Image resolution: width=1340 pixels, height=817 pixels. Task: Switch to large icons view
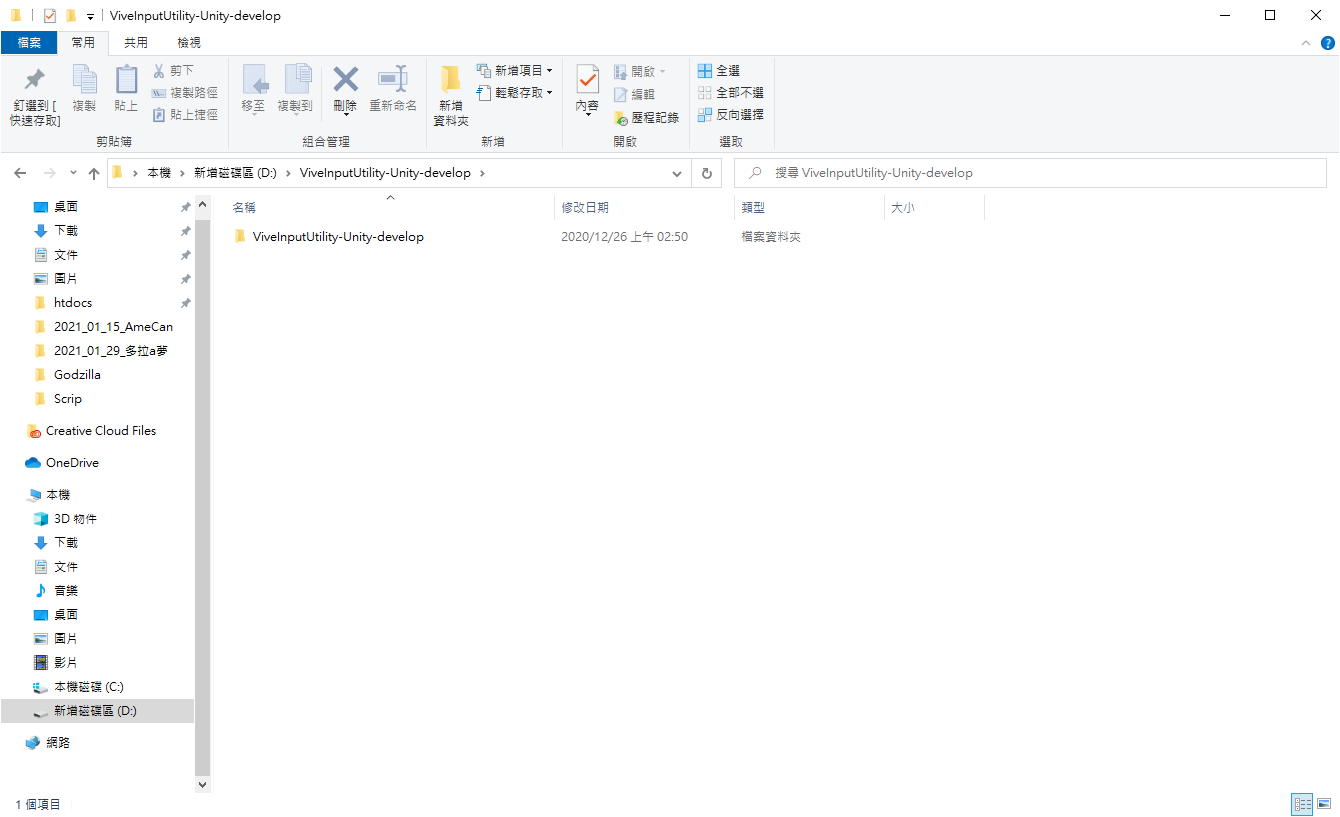(x=1324, y=804)
